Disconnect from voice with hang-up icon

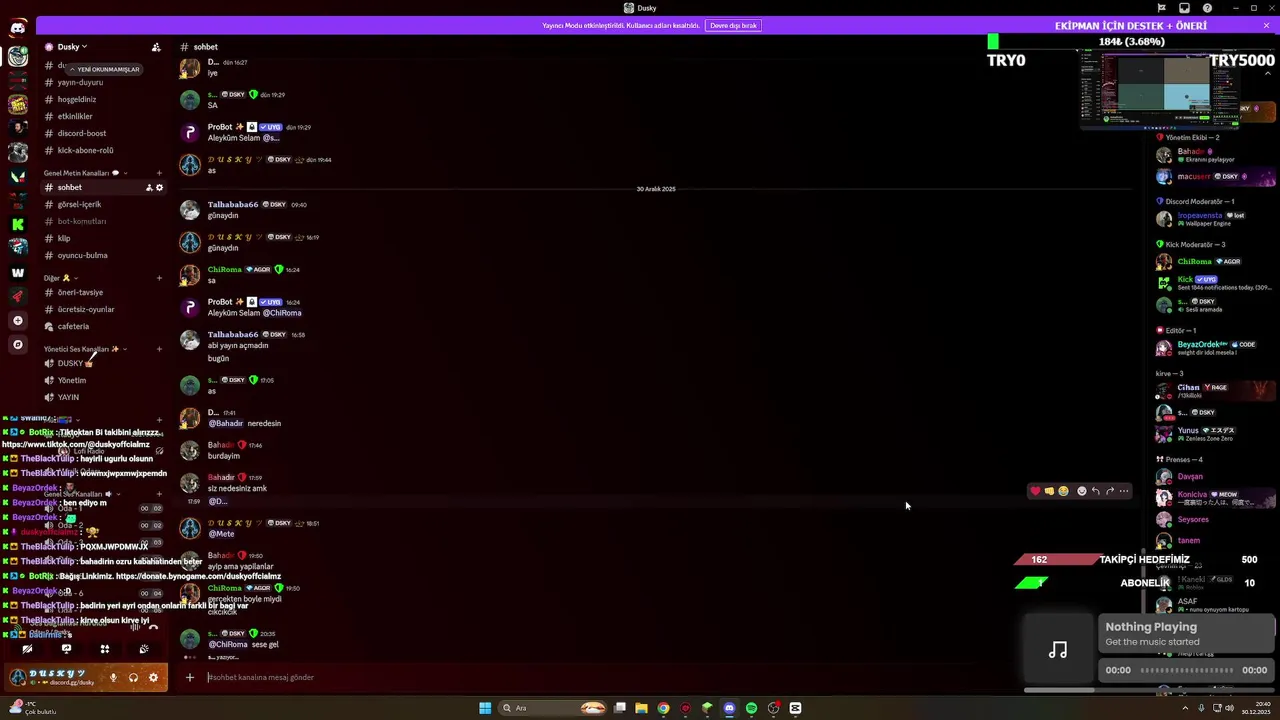coord(154,628)
